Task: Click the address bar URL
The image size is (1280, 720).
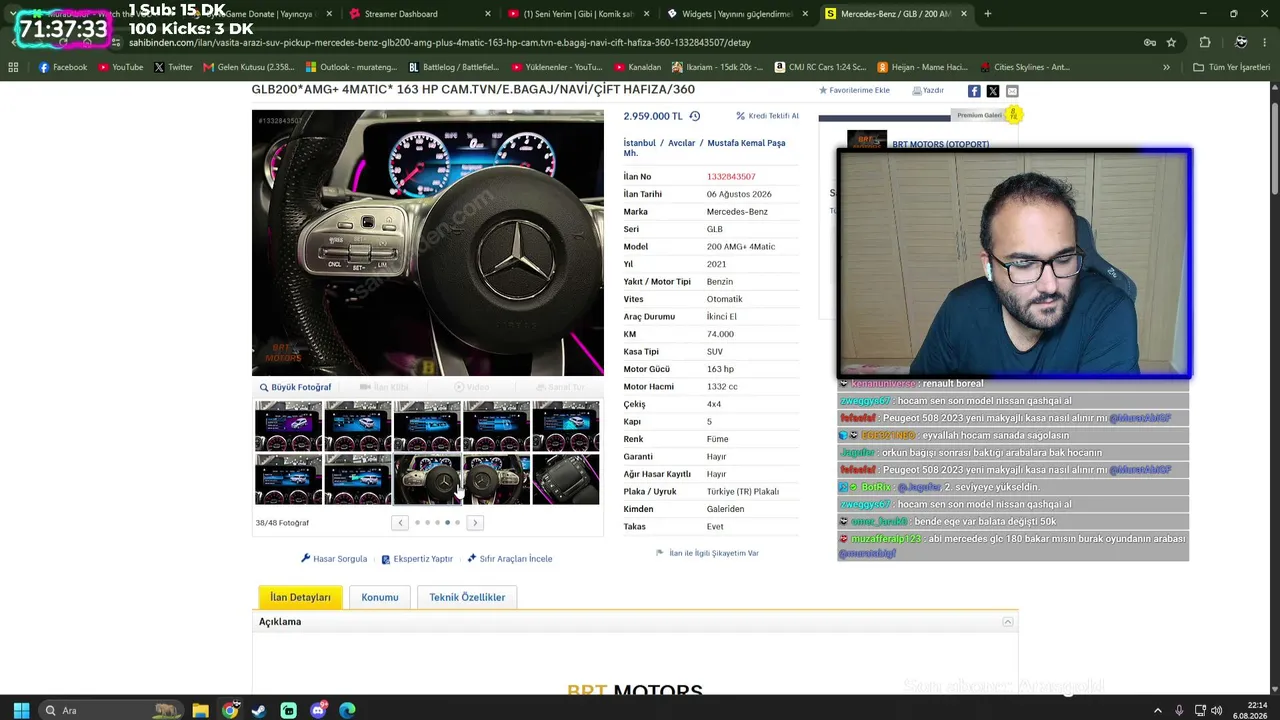Action: tap(440, 43)
